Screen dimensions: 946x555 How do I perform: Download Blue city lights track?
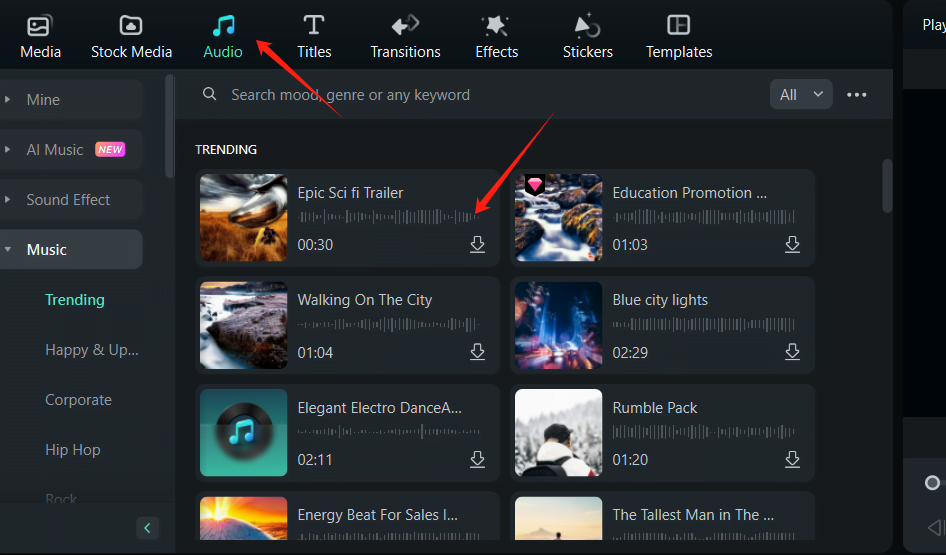(792, 352)
